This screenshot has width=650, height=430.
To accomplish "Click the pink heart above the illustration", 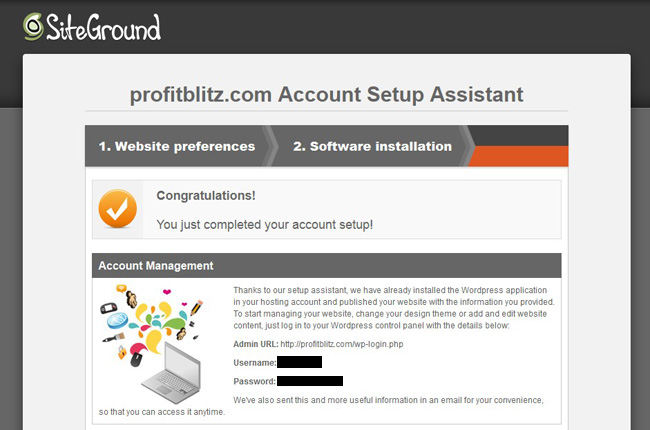I will tap(167, 292).
